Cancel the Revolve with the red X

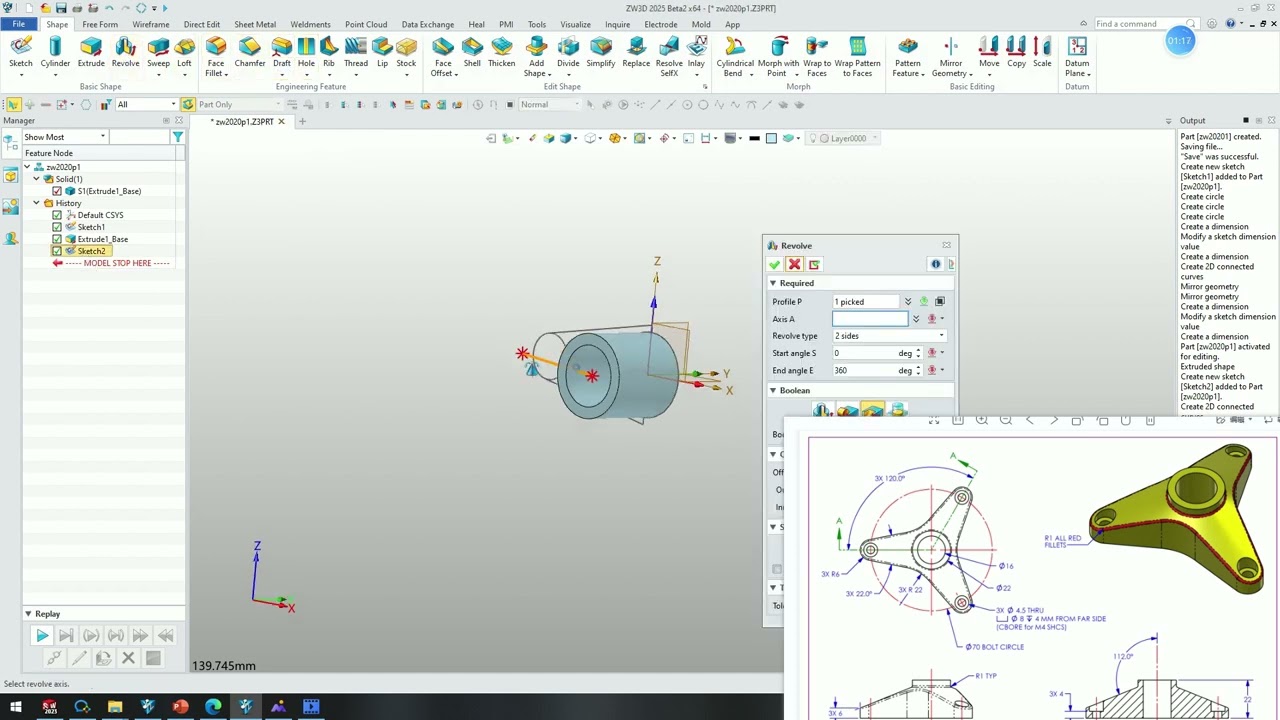click(x=794, y=264)
